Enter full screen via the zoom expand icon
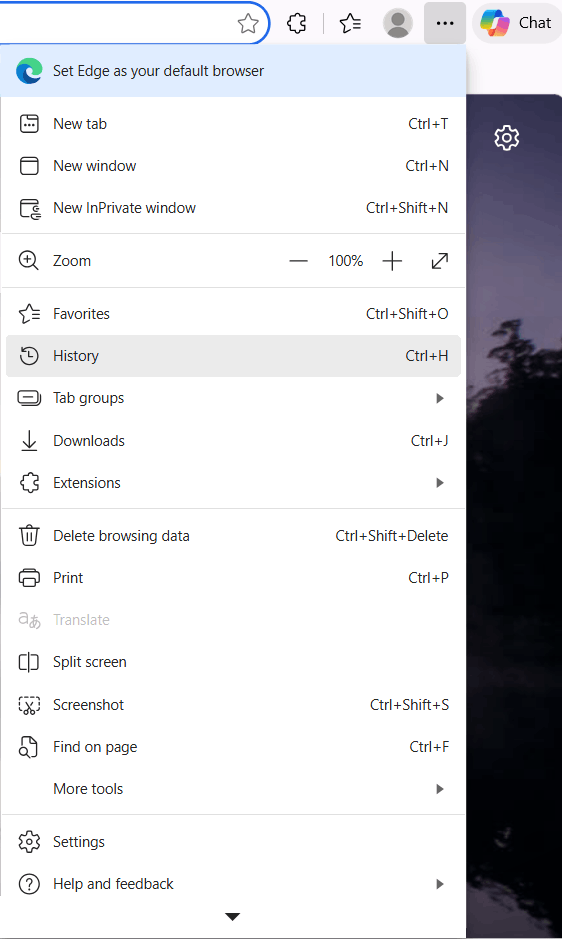562x939 pixels. click(440, 261)
